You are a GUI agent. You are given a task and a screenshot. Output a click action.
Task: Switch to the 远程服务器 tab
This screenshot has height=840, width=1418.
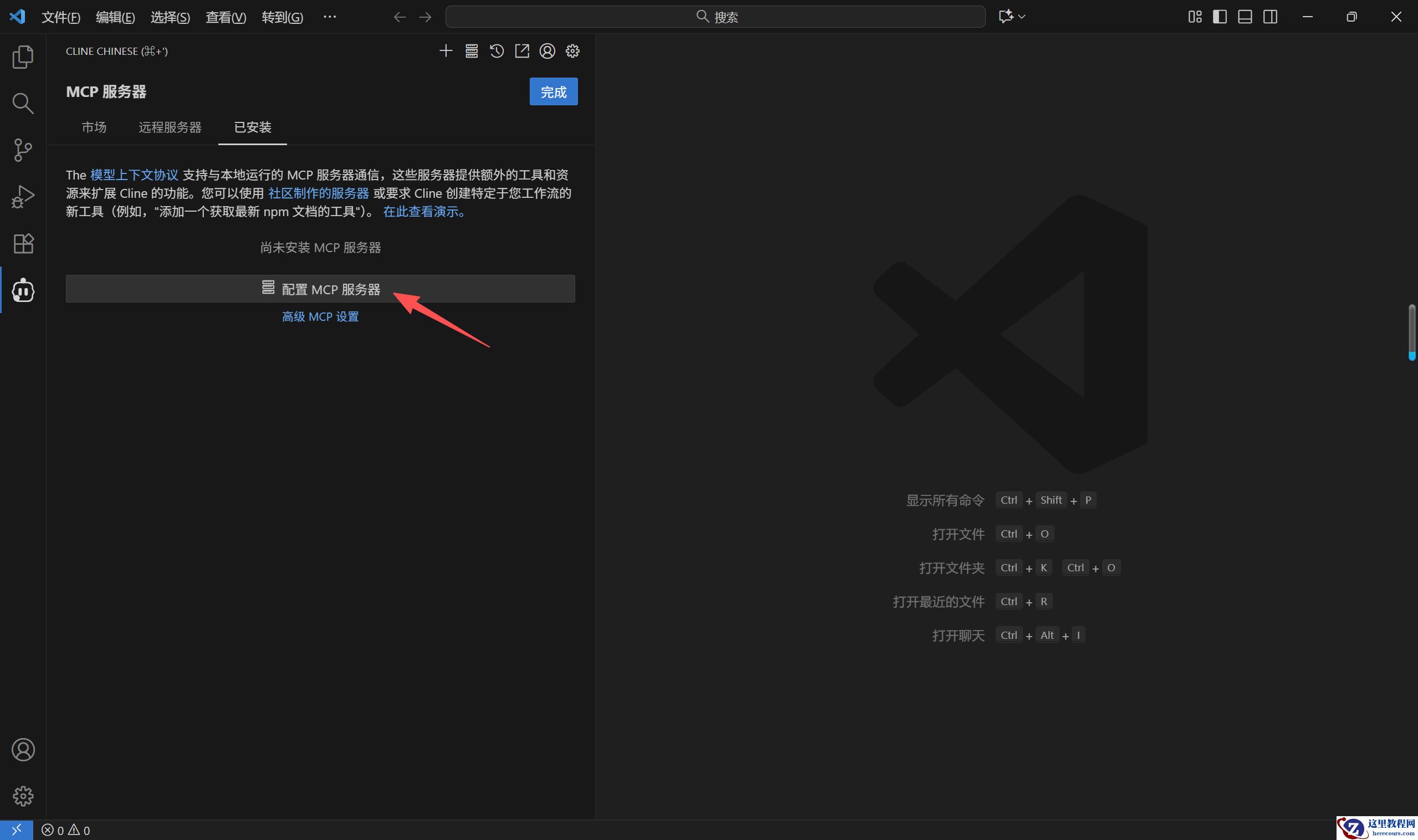[170, 127]
